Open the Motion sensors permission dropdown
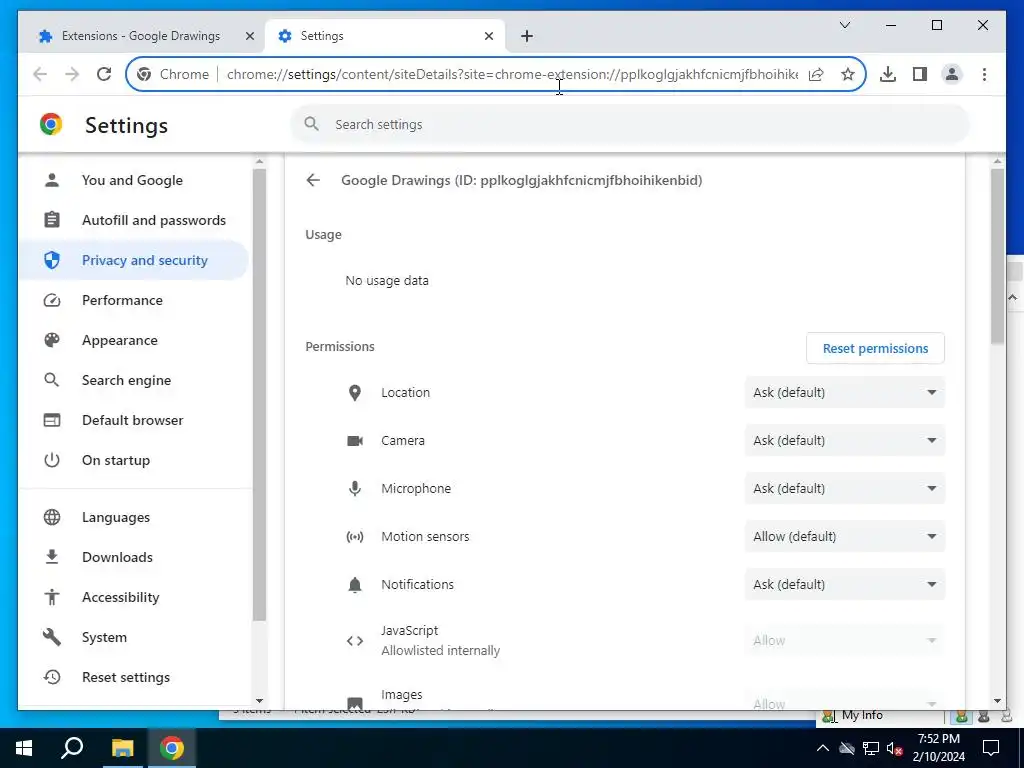Image resolution: width=1024 pixels, height=768 pixels. pos(844,537)
